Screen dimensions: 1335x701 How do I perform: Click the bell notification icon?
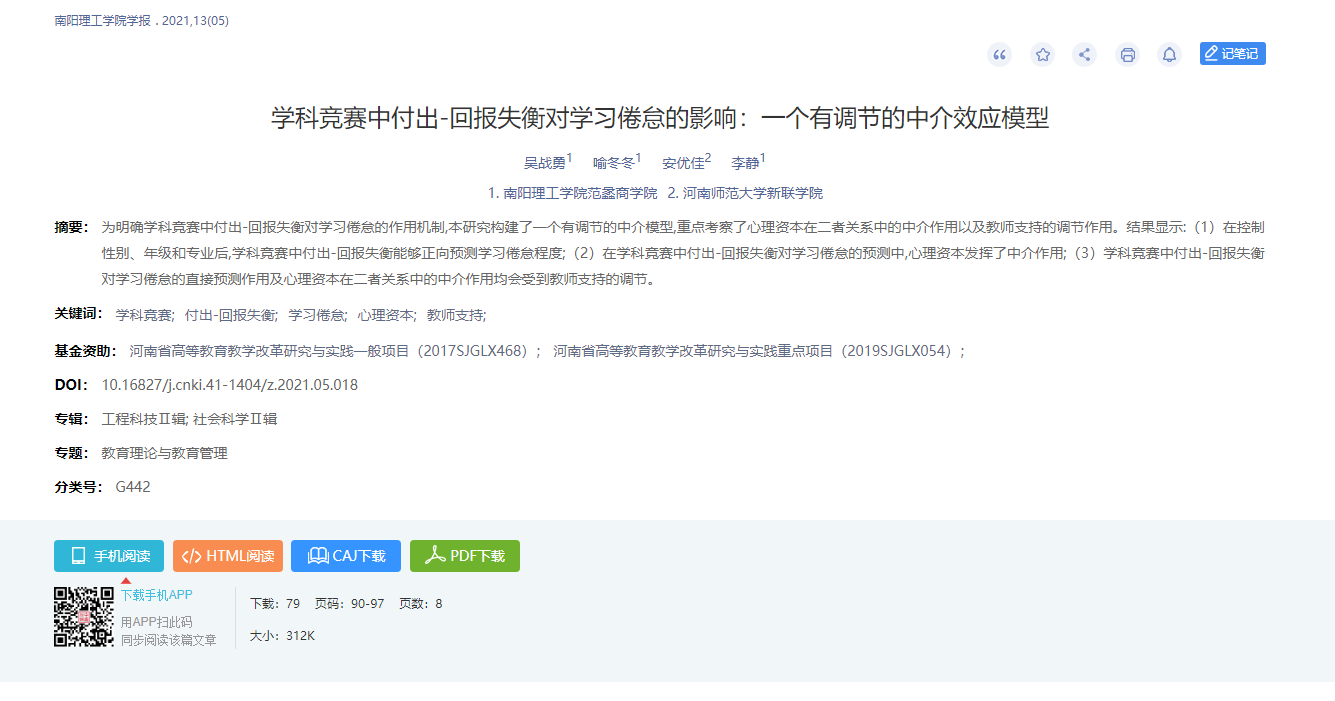tap(1169, 55)
